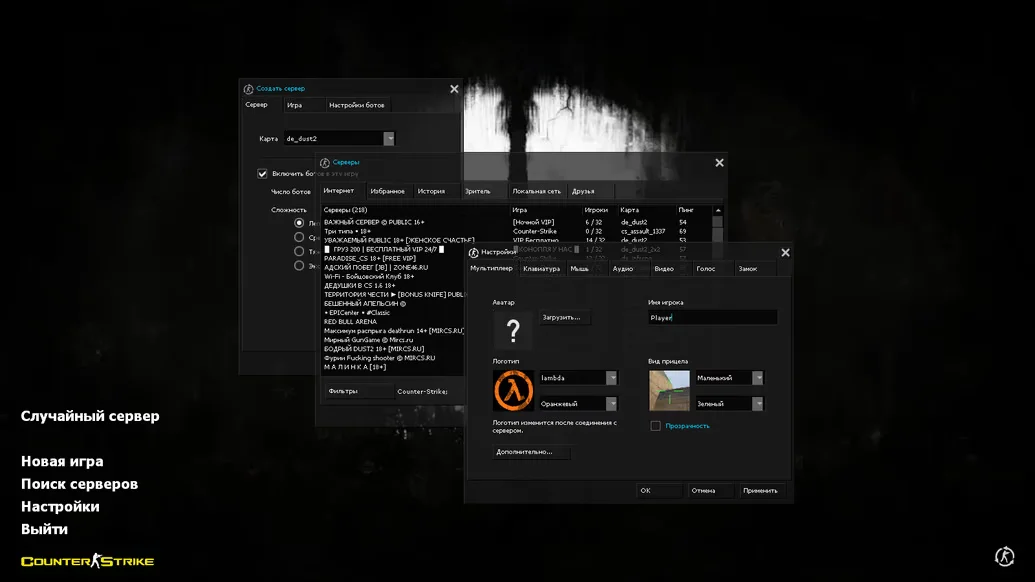Click the icon beside 'Настройки' dialog title
1035x582 pixels.
click(474, 253)
